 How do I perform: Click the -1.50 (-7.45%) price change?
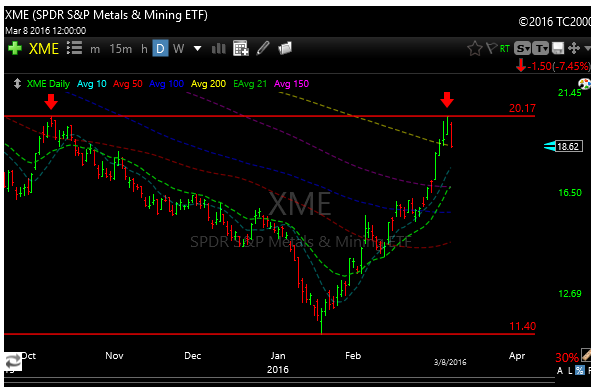click(x=558, y=66)
